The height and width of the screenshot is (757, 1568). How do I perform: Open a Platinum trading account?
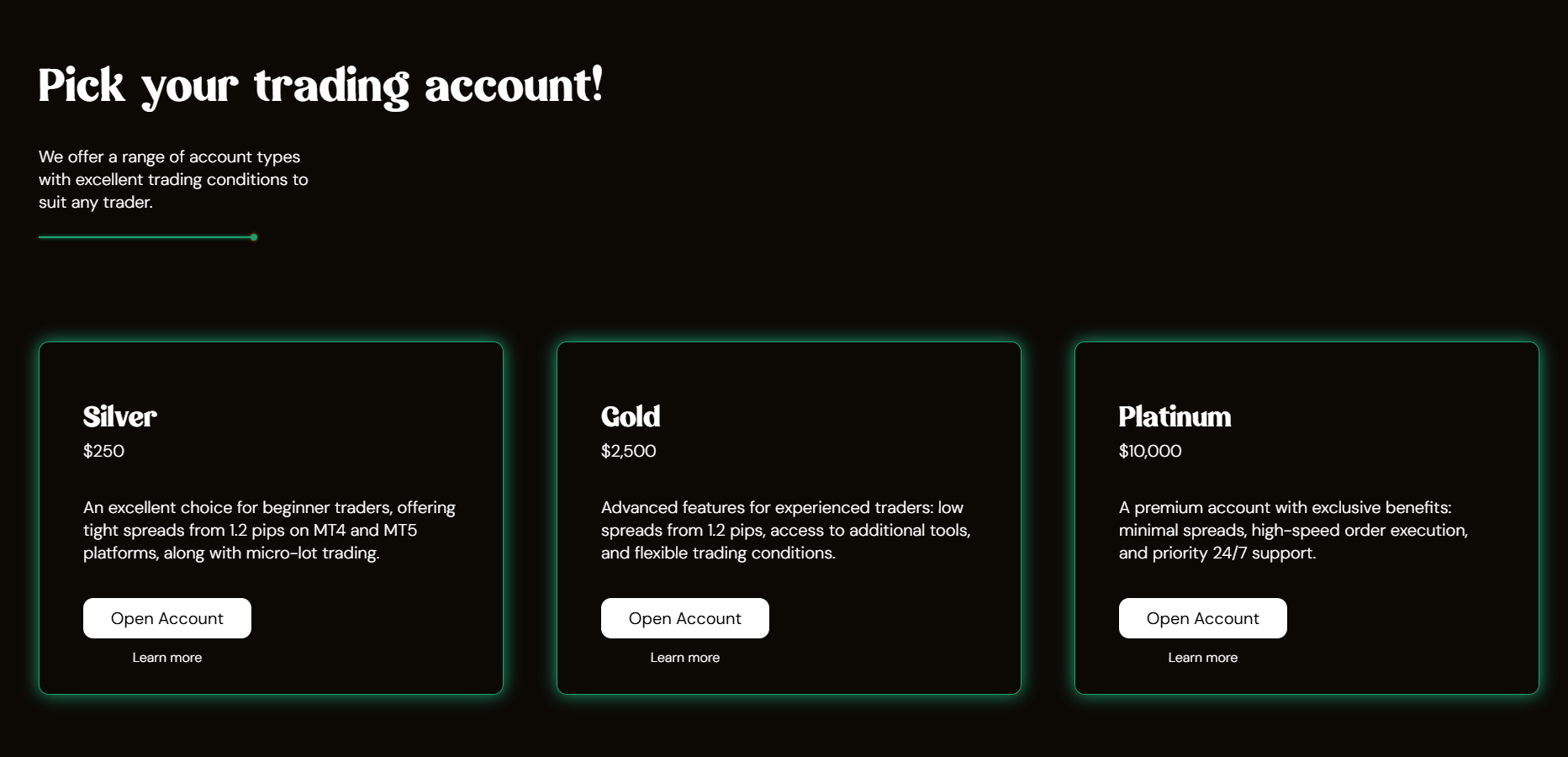point(1202,618)
